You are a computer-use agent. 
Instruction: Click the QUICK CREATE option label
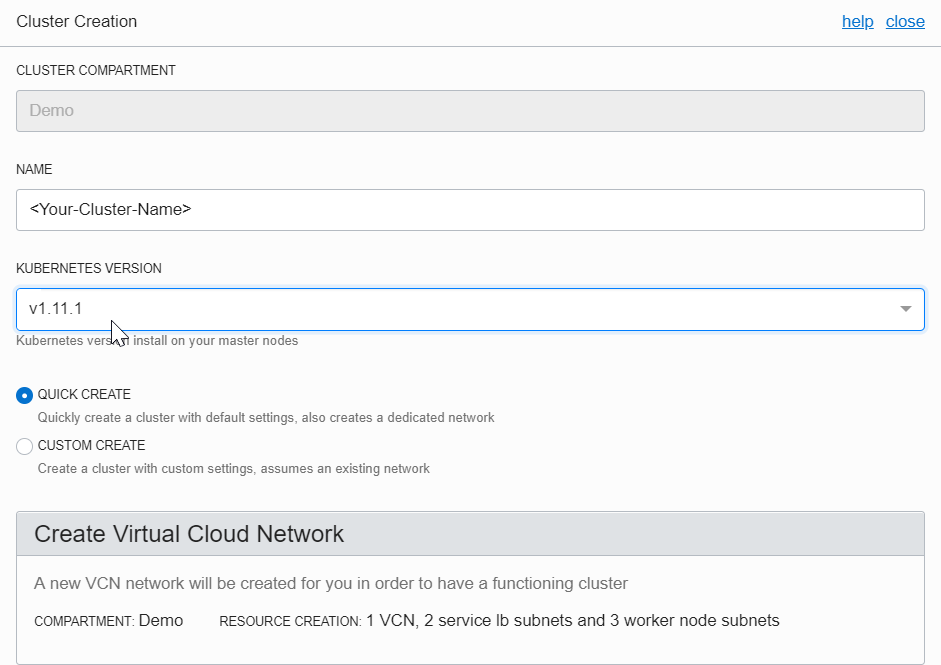point(84,395)
